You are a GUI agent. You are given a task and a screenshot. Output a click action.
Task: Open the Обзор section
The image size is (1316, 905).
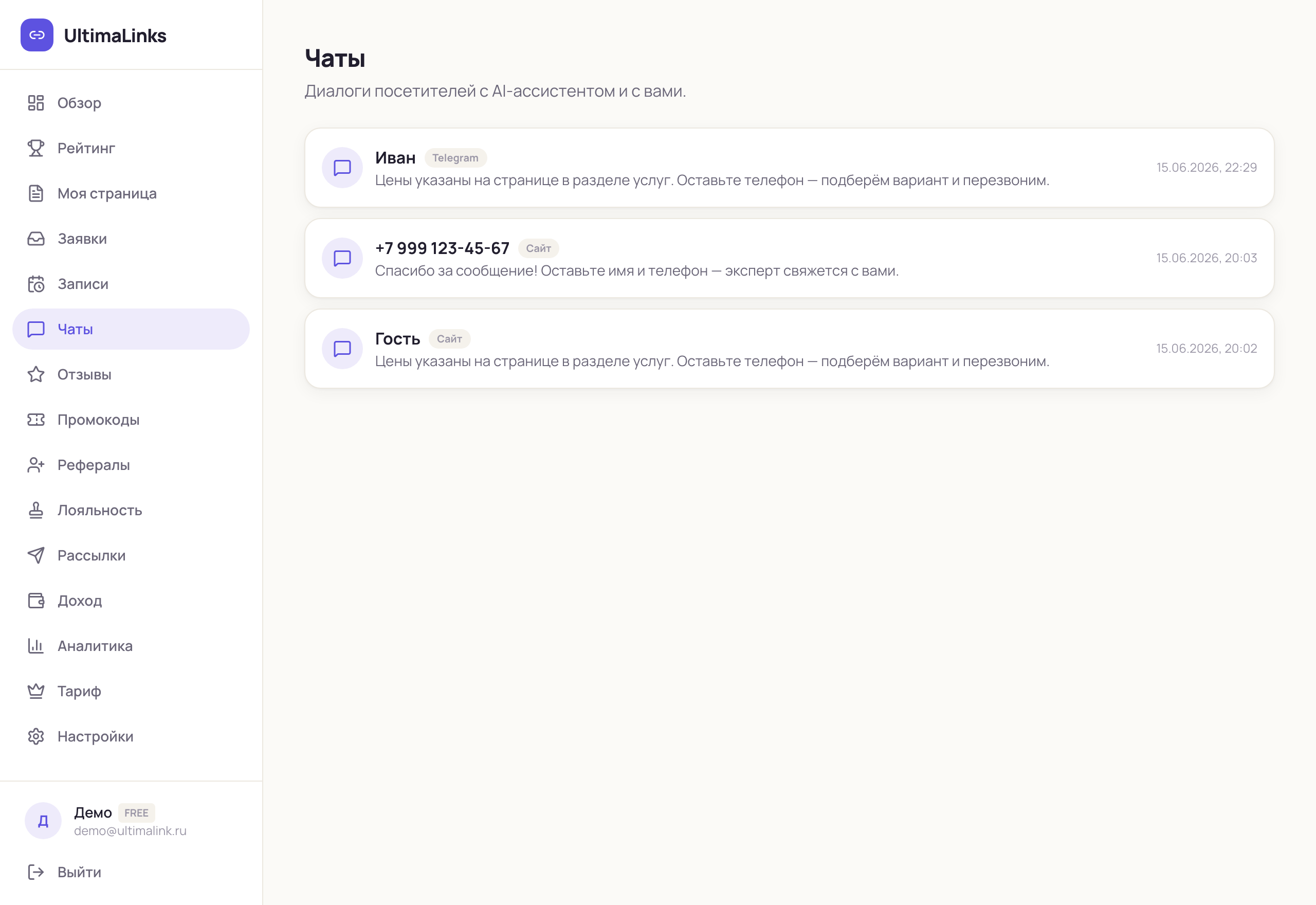pos(131,103)
